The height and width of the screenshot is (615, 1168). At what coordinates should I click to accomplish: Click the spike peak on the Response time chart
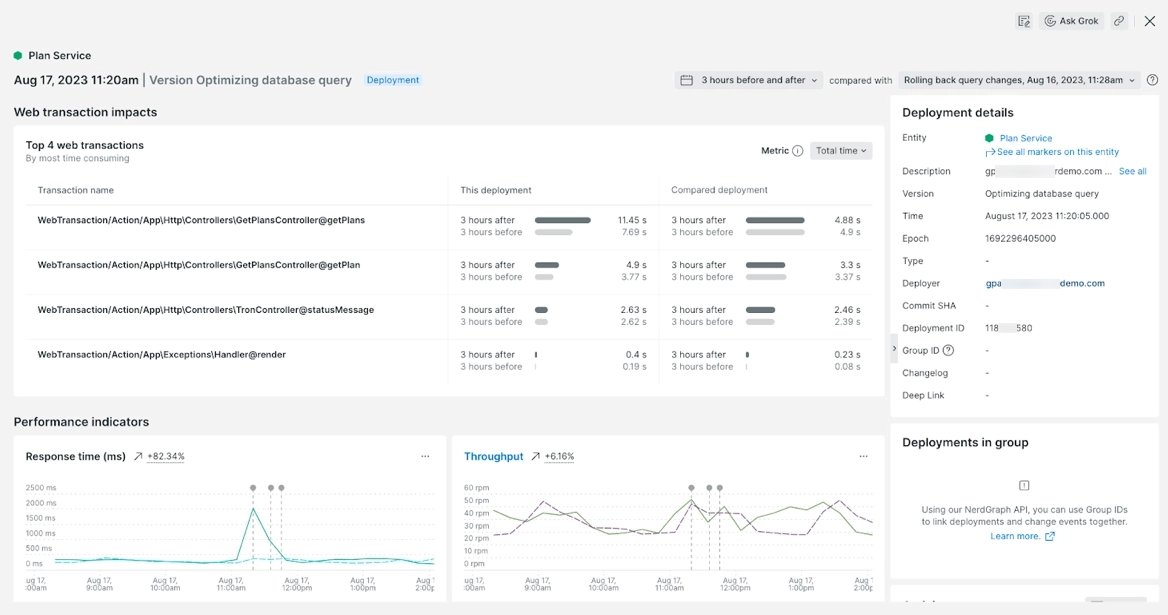pyautogui.click(x=253, y=509)
